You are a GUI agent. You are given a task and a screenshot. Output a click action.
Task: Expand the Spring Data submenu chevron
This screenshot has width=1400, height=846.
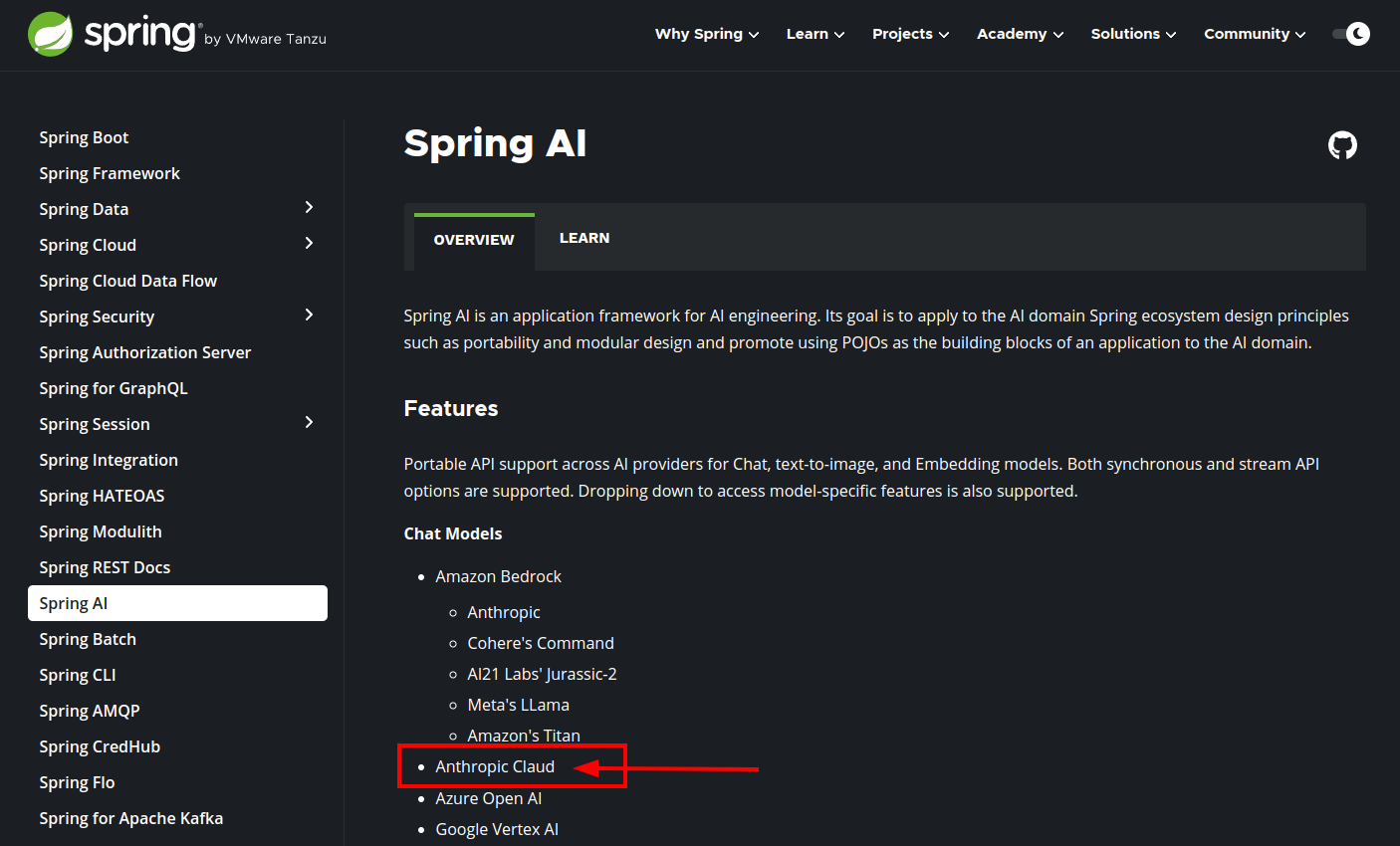click(309, 207)
